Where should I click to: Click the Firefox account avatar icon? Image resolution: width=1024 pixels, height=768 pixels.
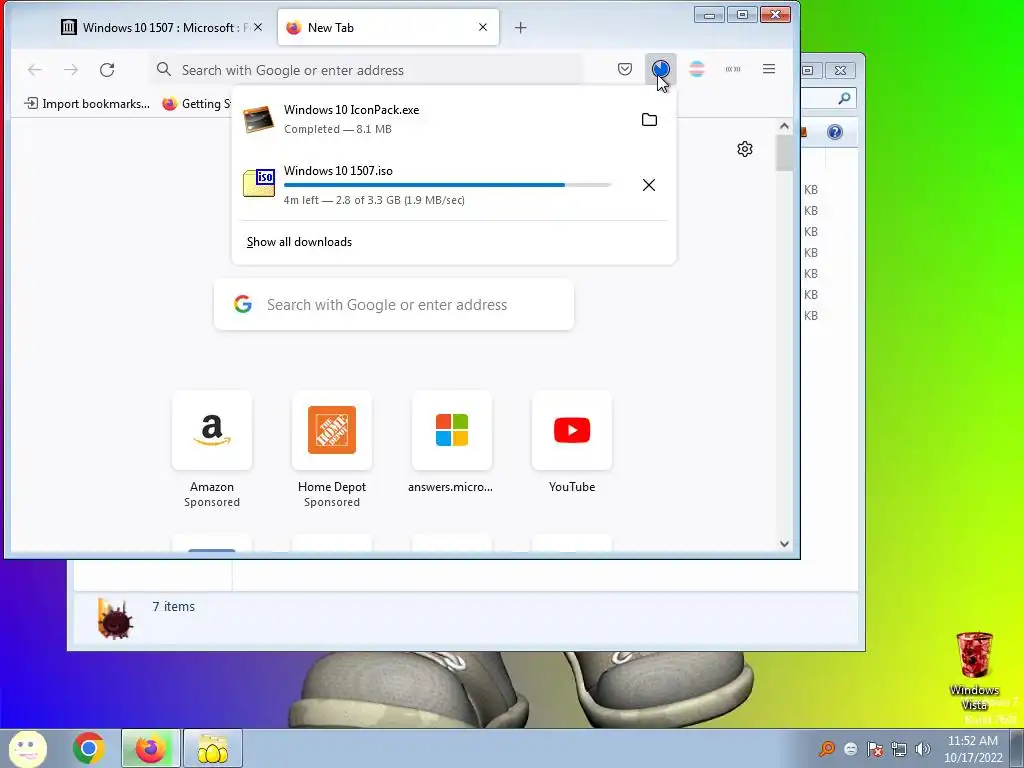(x=697, y=69)
